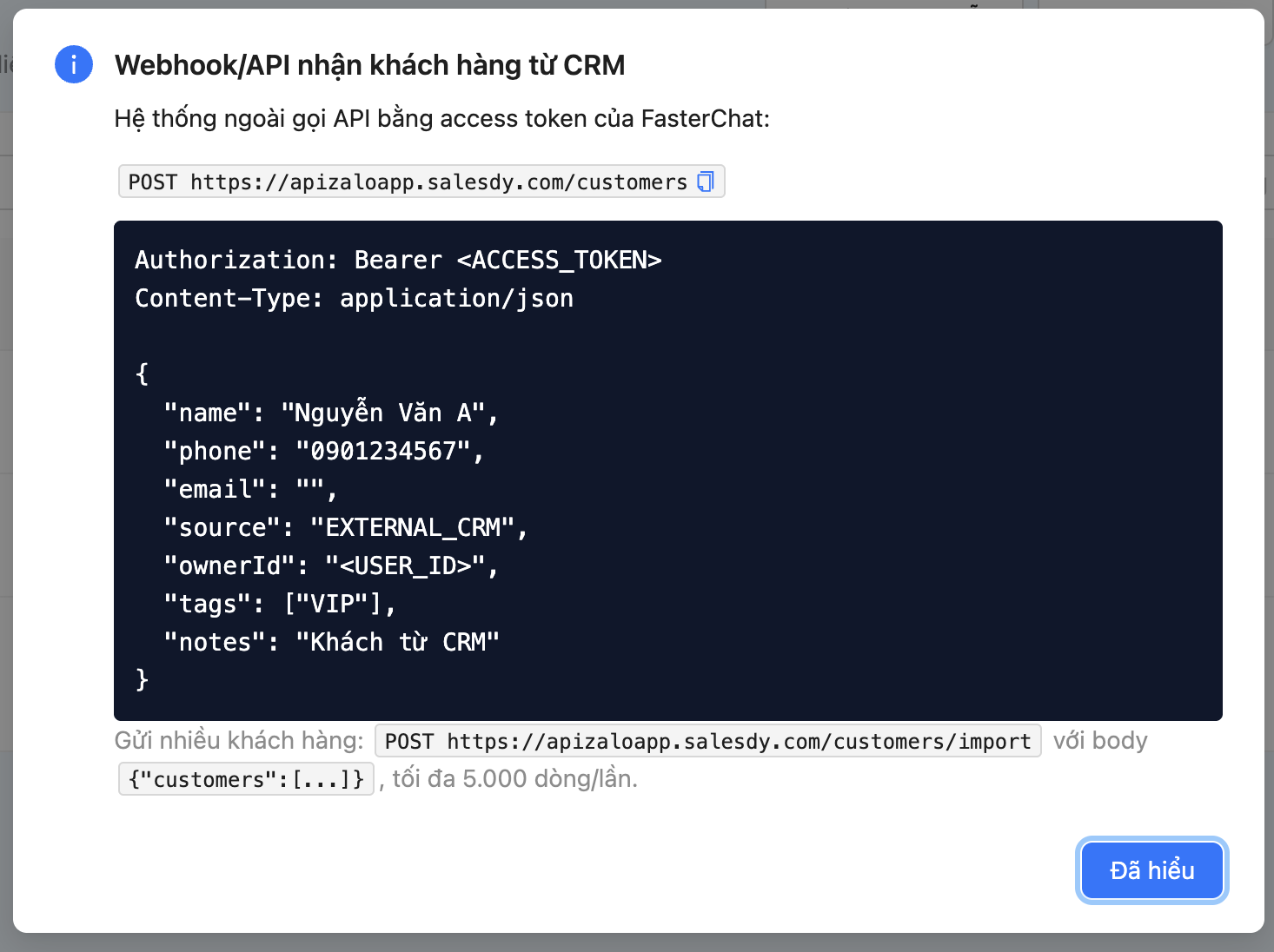Select the POST https://apizaloapp.salesdy.com/customers text

(408, 182)
